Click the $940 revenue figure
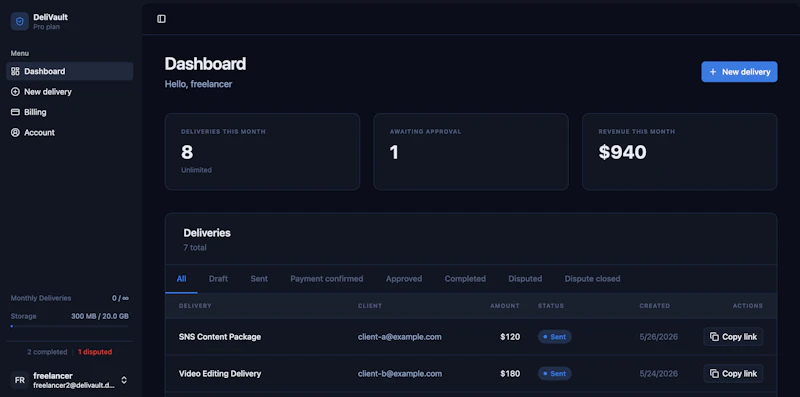 622,152
